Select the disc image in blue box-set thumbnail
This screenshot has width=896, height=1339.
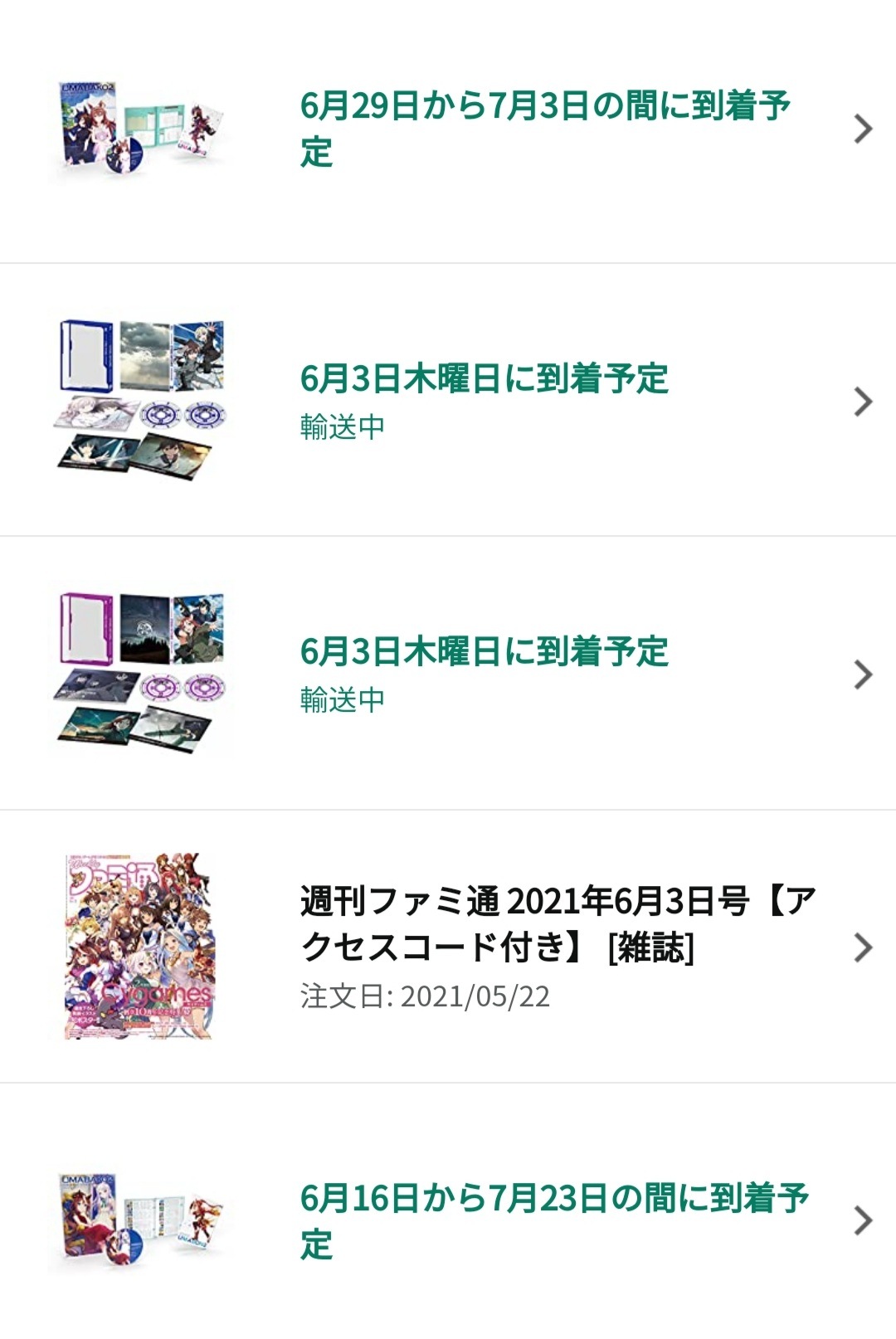click(x=182, y=416)
